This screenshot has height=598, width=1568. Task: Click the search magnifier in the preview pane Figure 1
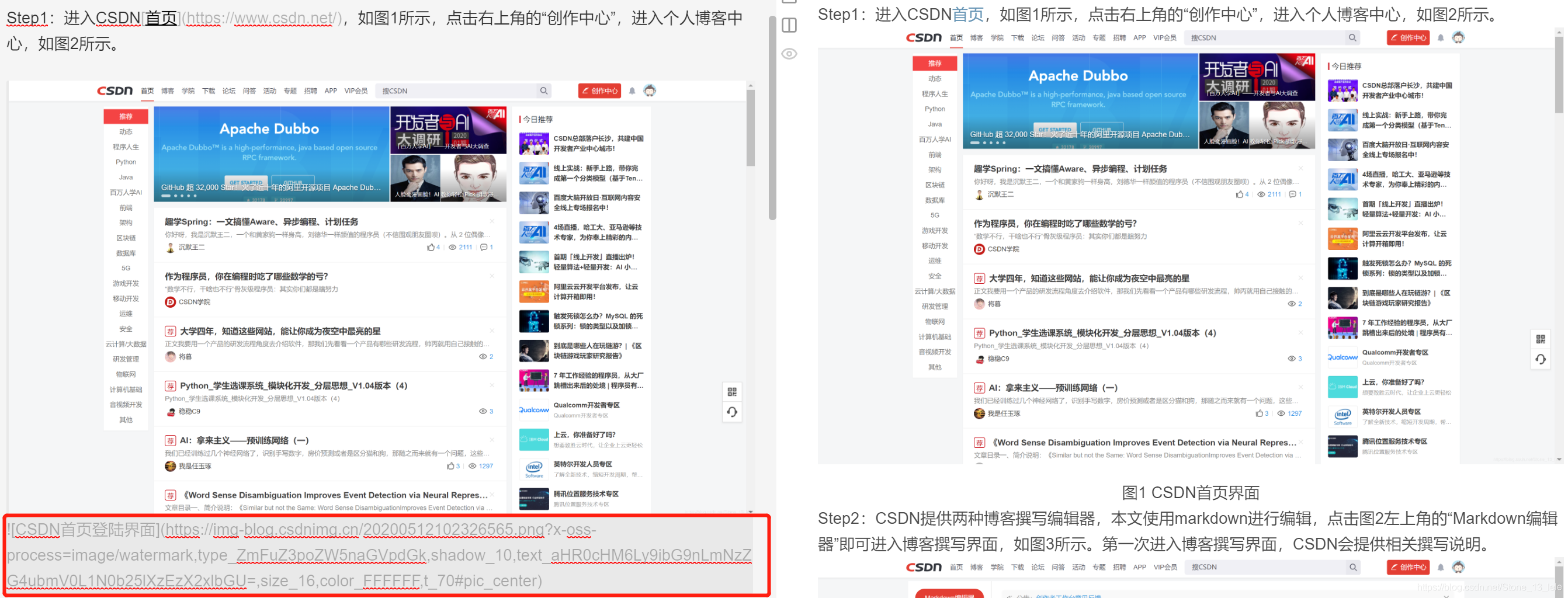click(x=1352, y=38)
